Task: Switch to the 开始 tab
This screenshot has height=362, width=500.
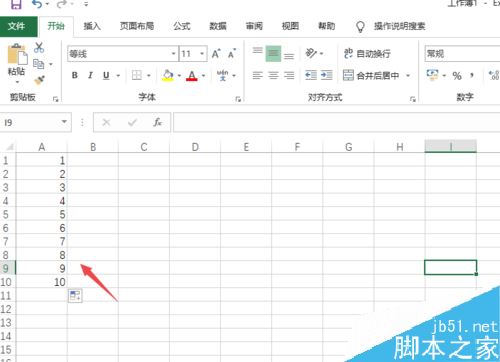Action: (x=56, y=26)
